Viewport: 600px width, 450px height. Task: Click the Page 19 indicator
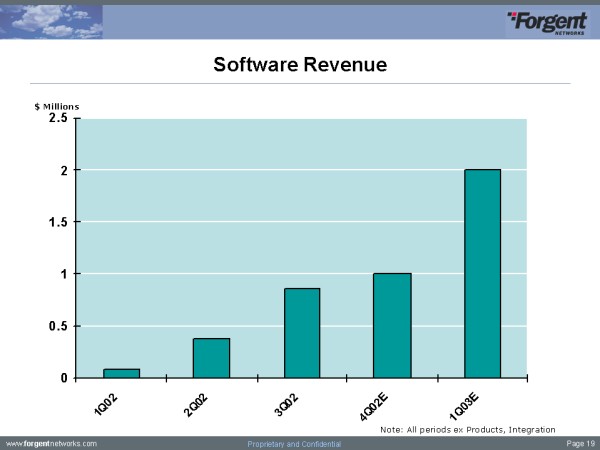click(x=579, y=442)
